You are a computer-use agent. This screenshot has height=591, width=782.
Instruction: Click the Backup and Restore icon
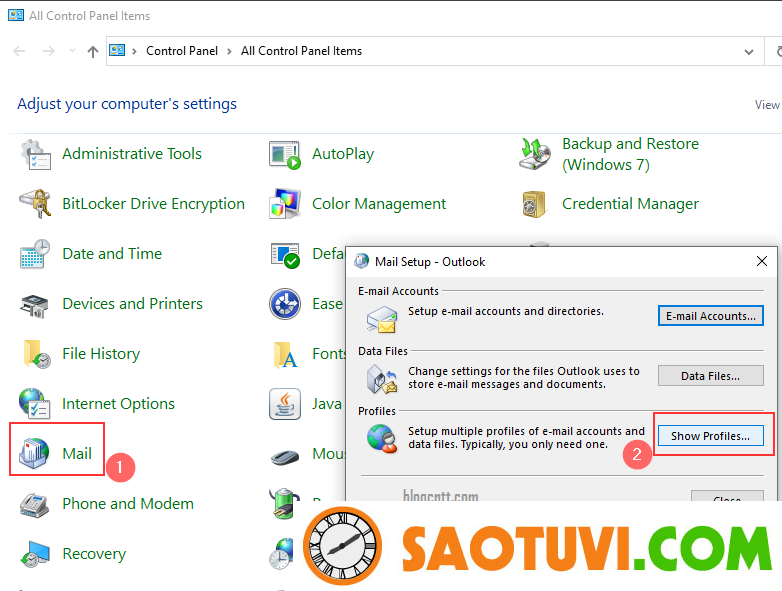(535, 154)
